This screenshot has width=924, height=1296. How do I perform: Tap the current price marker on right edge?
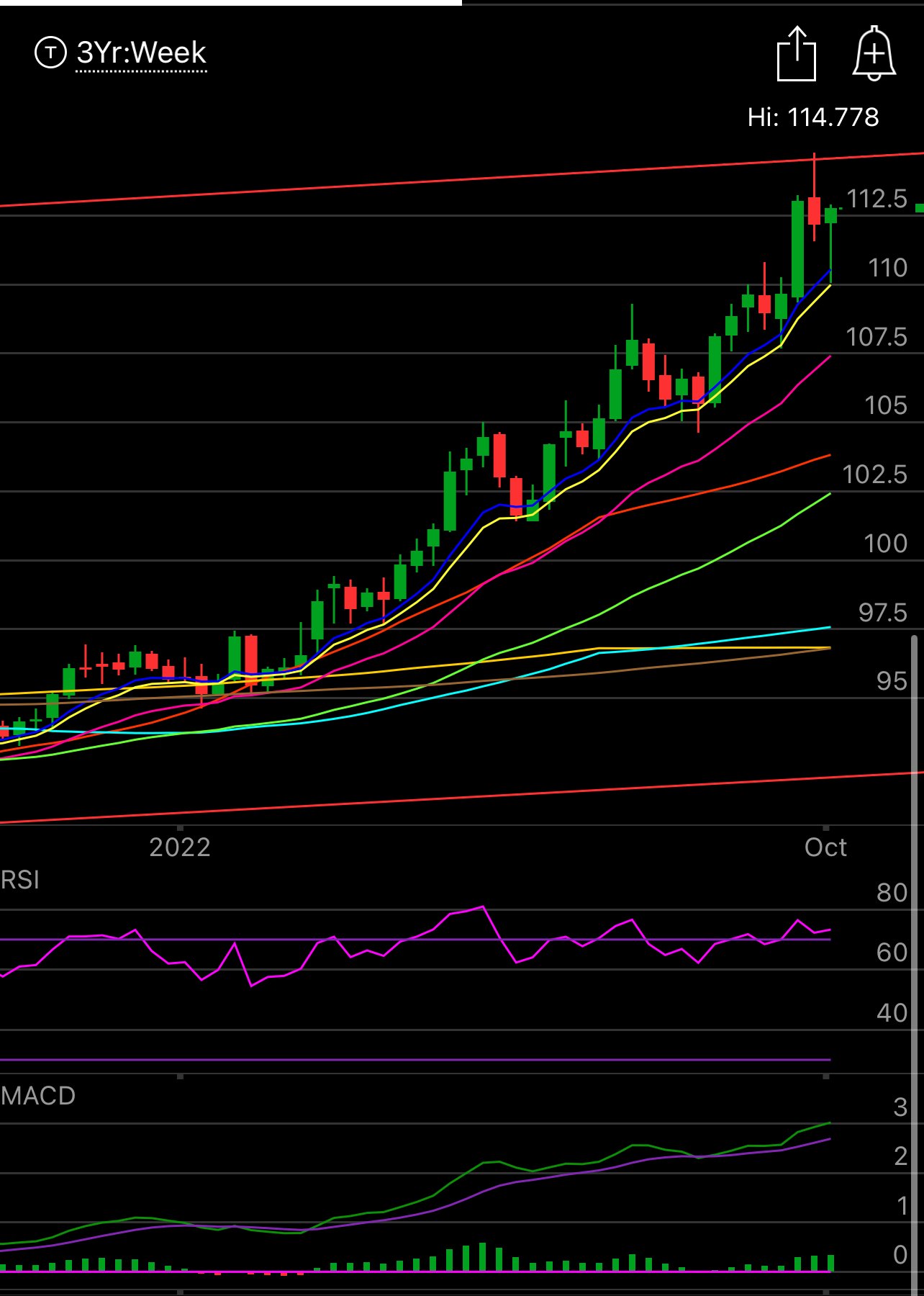[919, 208]
